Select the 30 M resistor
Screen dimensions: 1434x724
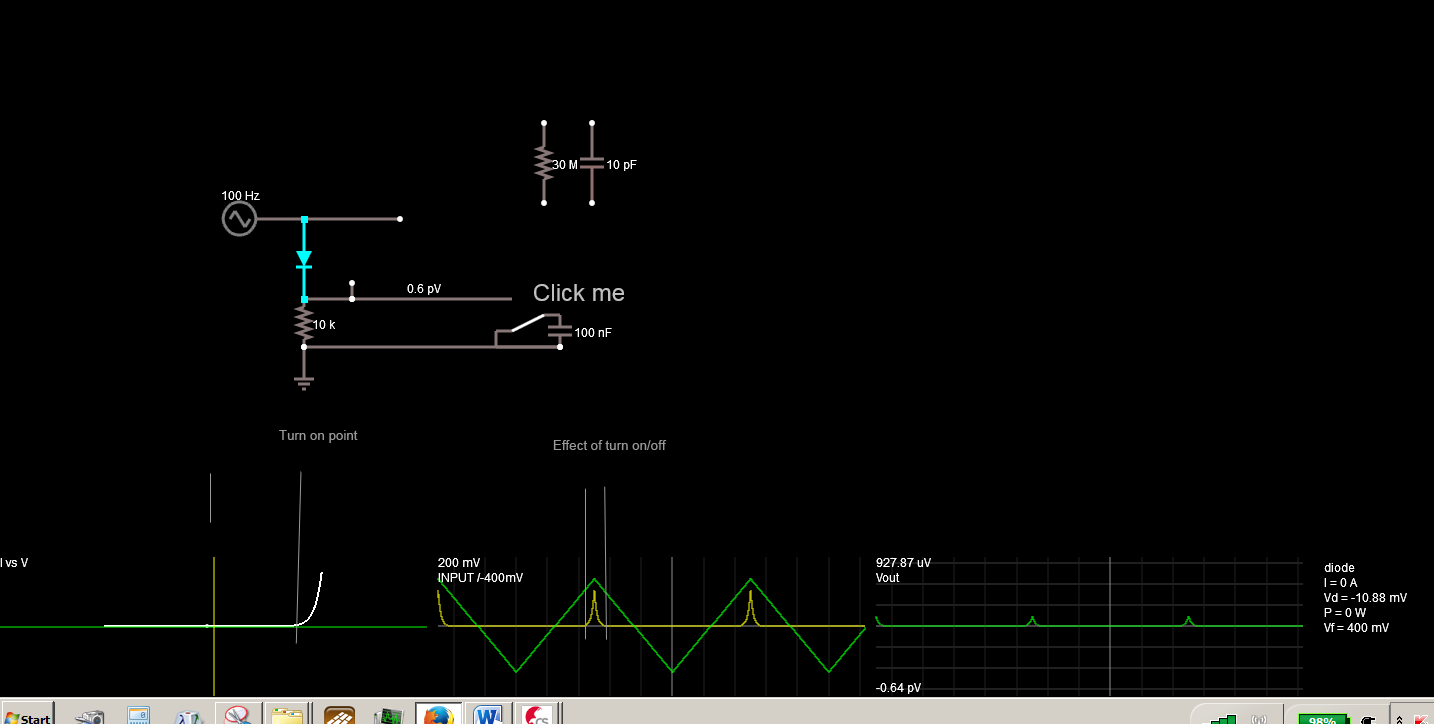(544, 163)
